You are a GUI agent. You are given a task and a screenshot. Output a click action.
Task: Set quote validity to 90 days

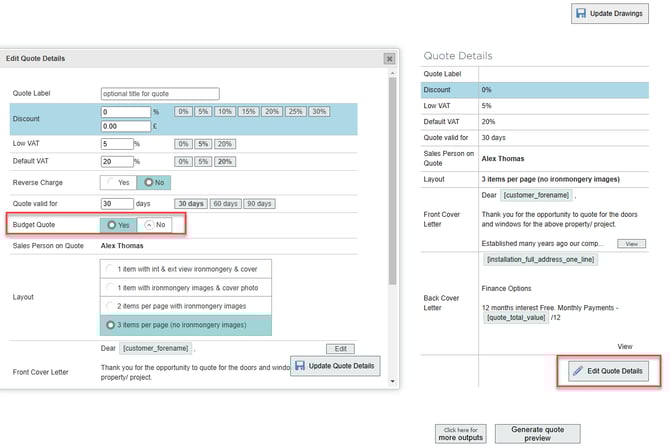pyautogui.click(x=258, y=203)
